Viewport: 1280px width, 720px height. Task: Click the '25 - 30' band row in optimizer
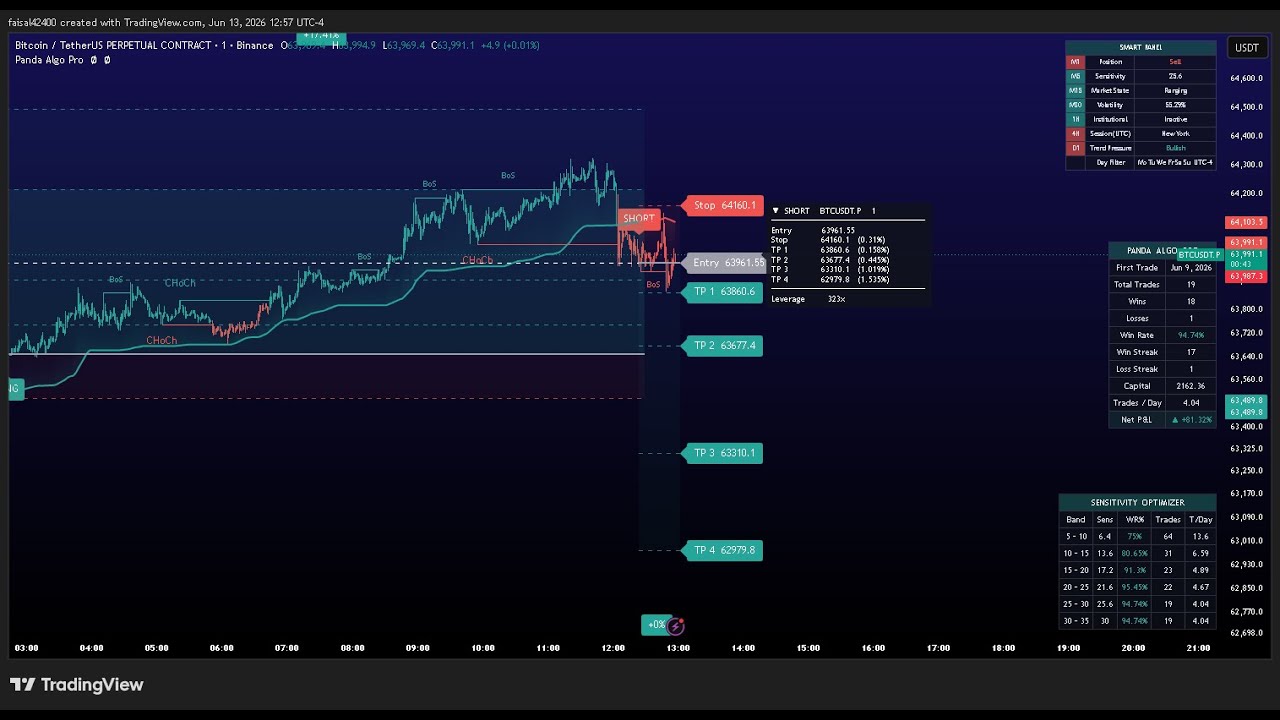(x=1137, y=605)
